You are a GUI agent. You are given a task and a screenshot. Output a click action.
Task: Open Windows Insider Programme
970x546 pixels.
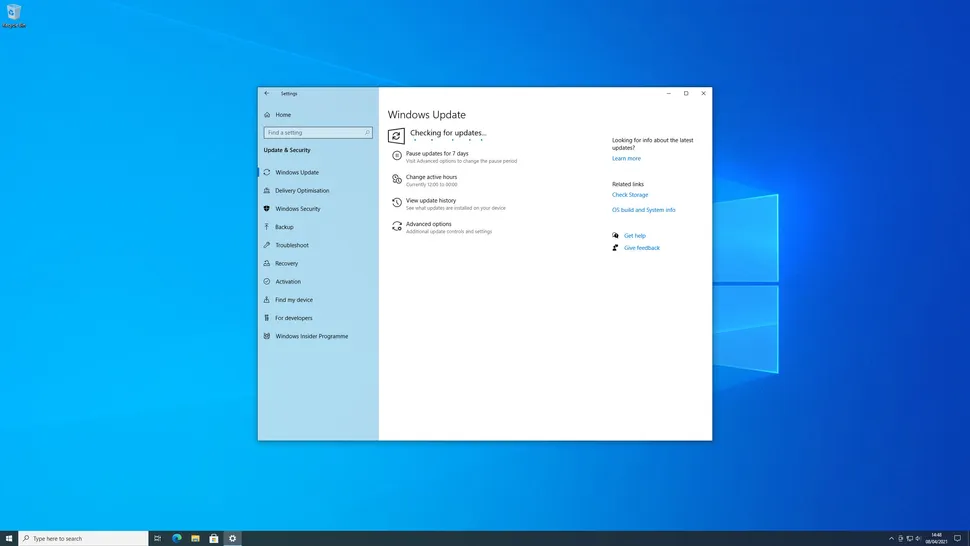(x=311, y=336)
